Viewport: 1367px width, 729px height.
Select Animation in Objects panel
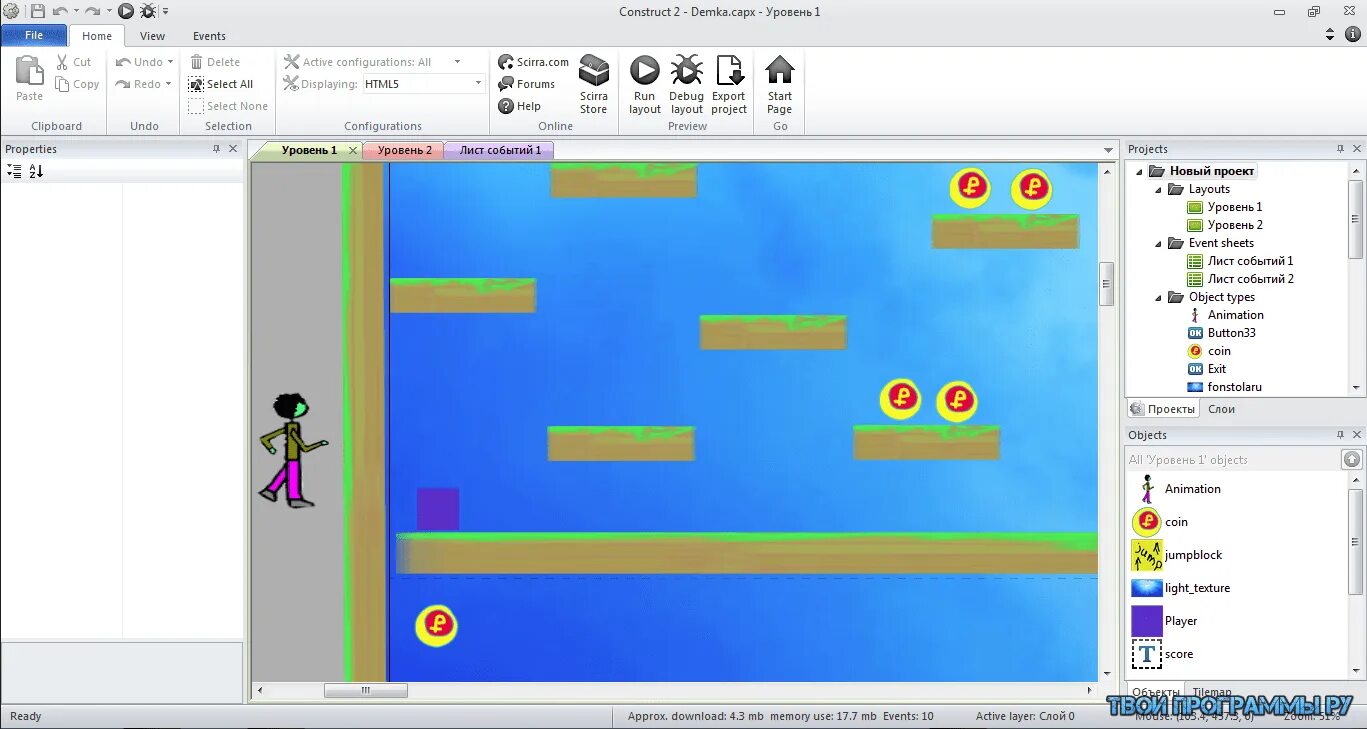[x=1176, y=489]
